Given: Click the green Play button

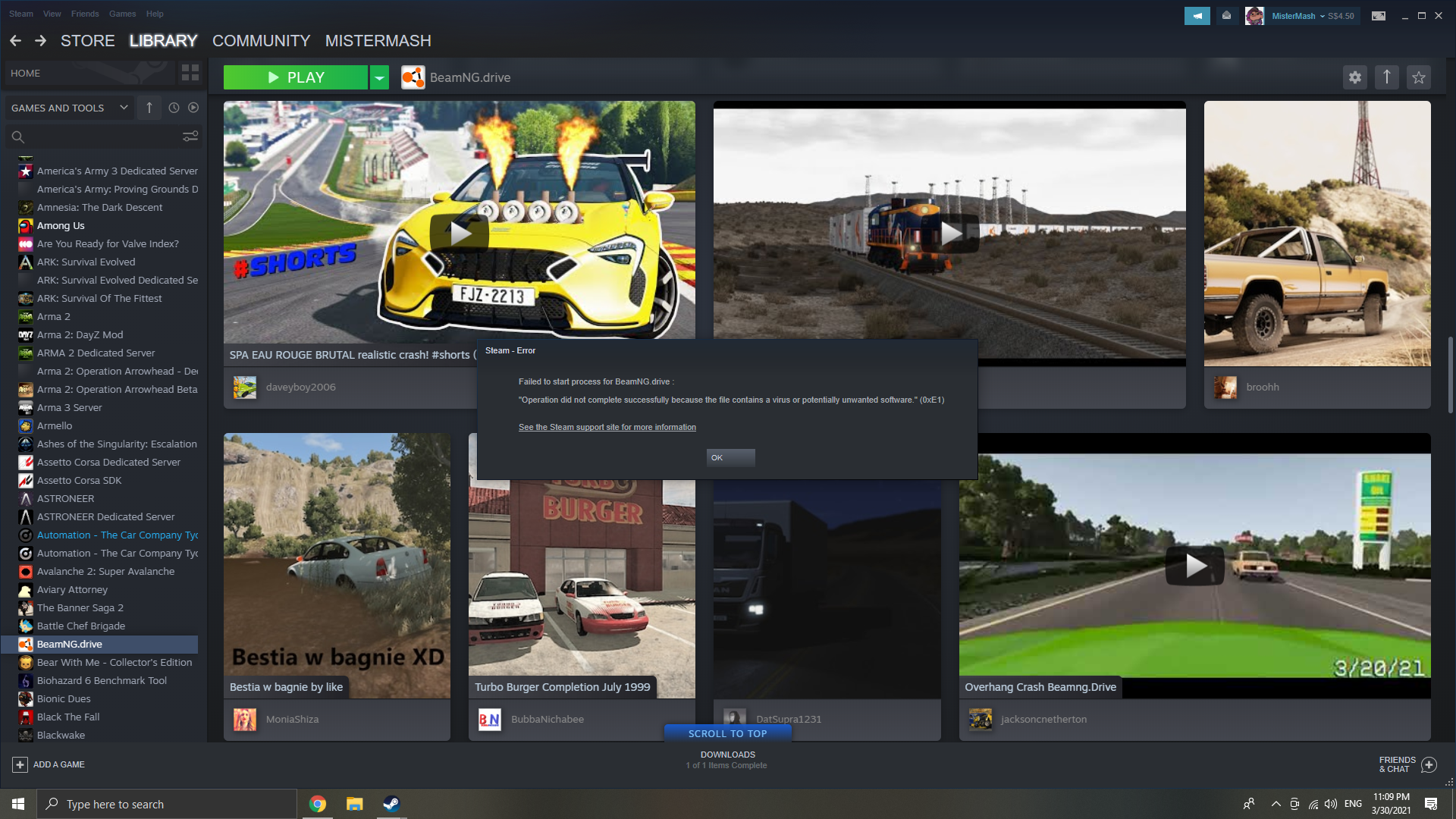Looking at the screenshot, I should (x=296, y=77).
